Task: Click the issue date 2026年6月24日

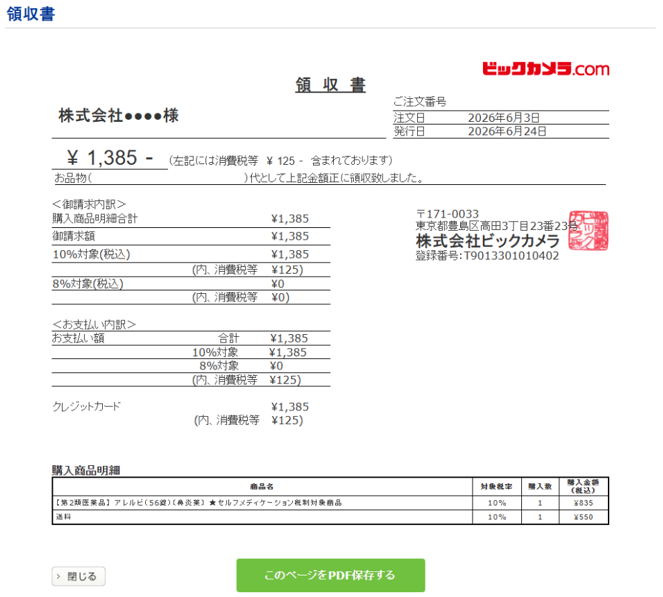Action: 507,131
